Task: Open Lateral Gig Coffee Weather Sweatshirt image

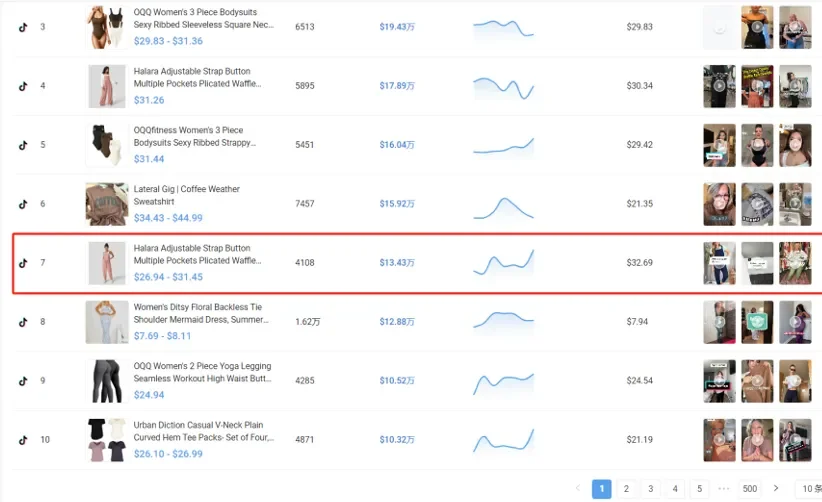Action: coord(107,204)
